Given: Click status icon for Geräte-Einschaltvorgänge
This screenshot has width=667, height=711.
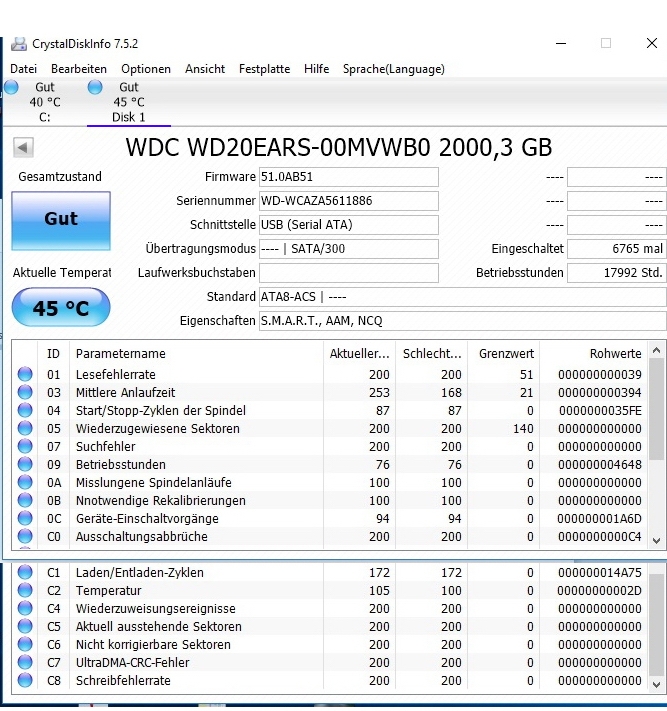Looking at the screenshot, I should pyautogui.click(x=25, y=518).
